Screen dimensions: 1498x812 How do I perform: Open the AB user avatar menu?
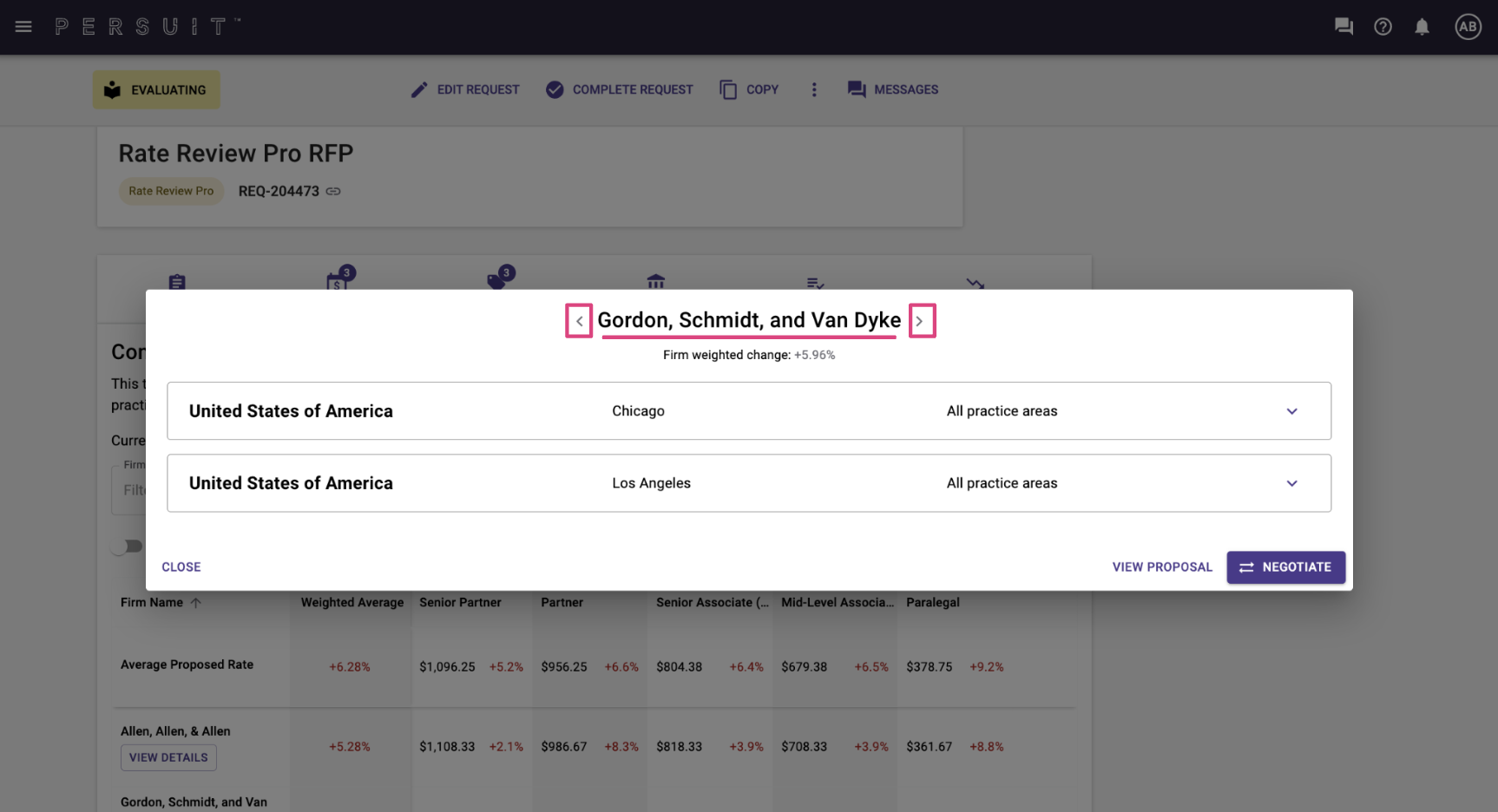tap(1468, 27)
